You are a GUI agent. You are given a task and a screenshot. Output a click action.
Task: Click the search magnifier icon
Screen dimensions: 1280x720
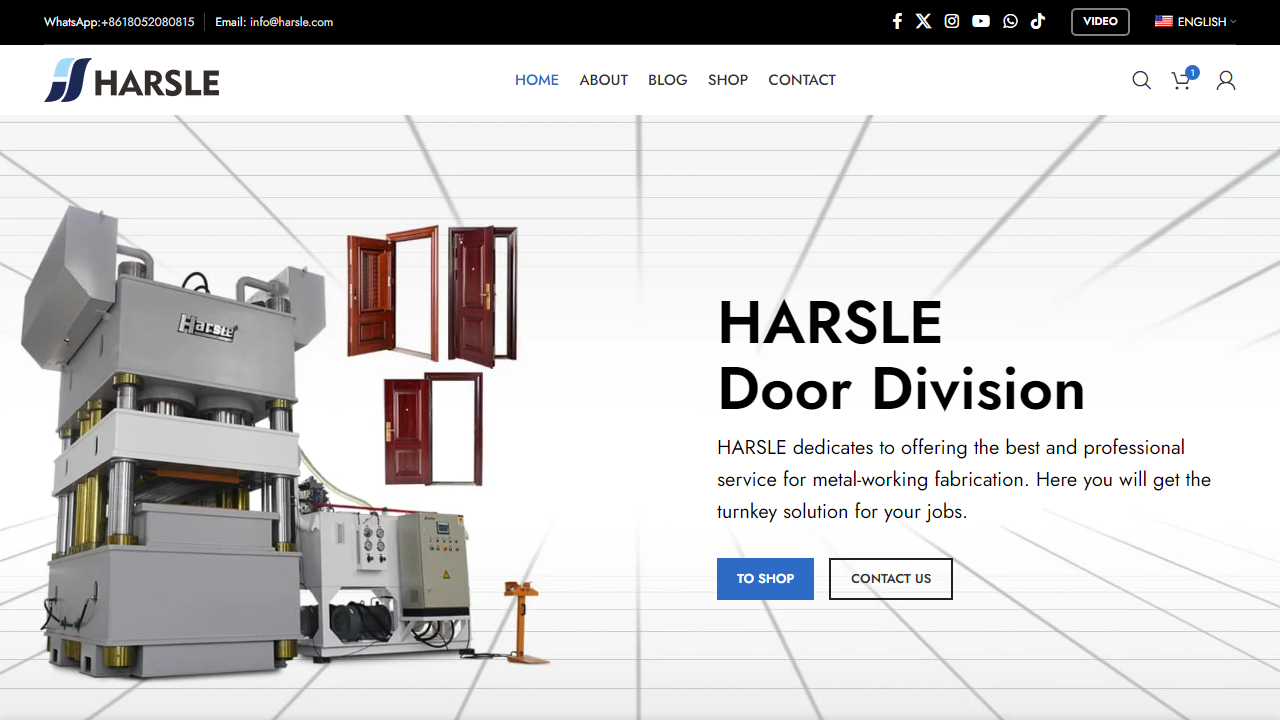(1141, 80)
